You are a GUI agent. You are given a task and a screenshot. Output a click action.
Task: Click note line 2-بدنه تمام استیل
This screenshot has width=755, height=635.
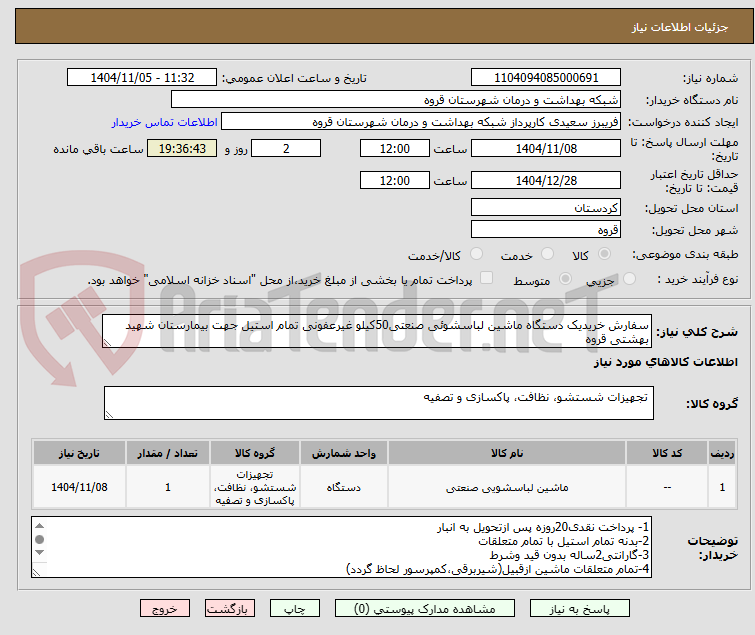(563, 541)
